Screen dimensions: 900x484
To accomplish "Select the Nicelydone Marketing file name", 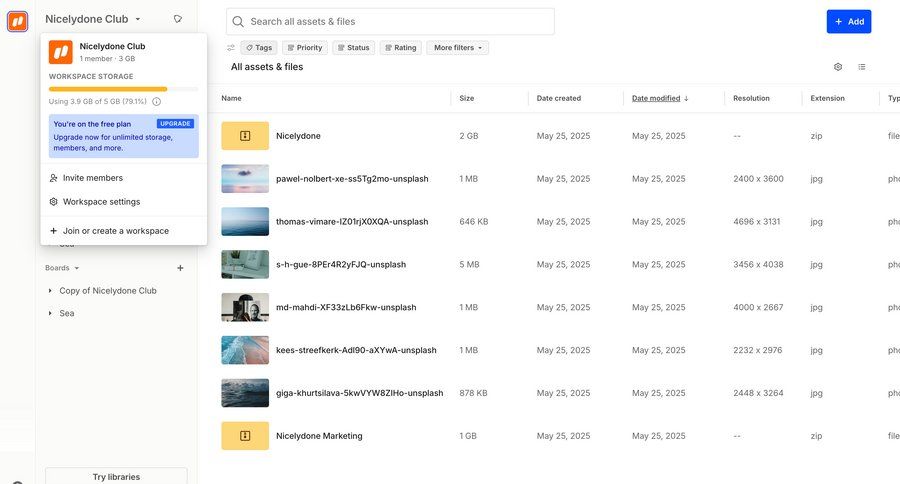I will [319, 436].
